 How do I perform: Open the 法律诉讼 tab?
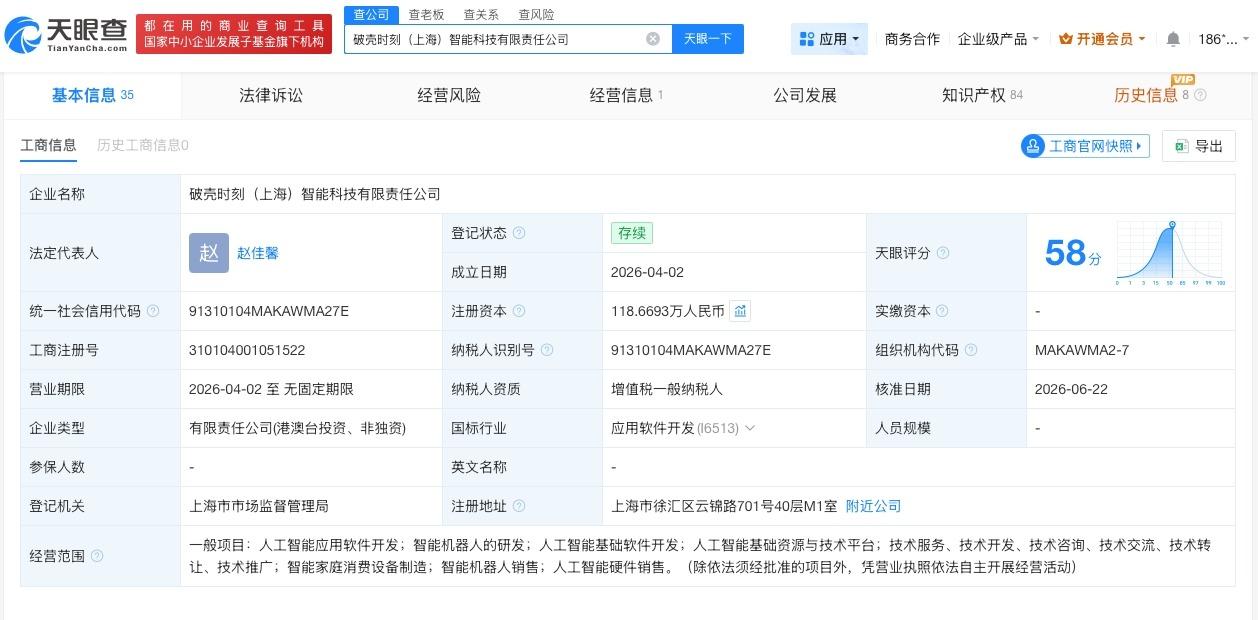(x=271, y=95)
